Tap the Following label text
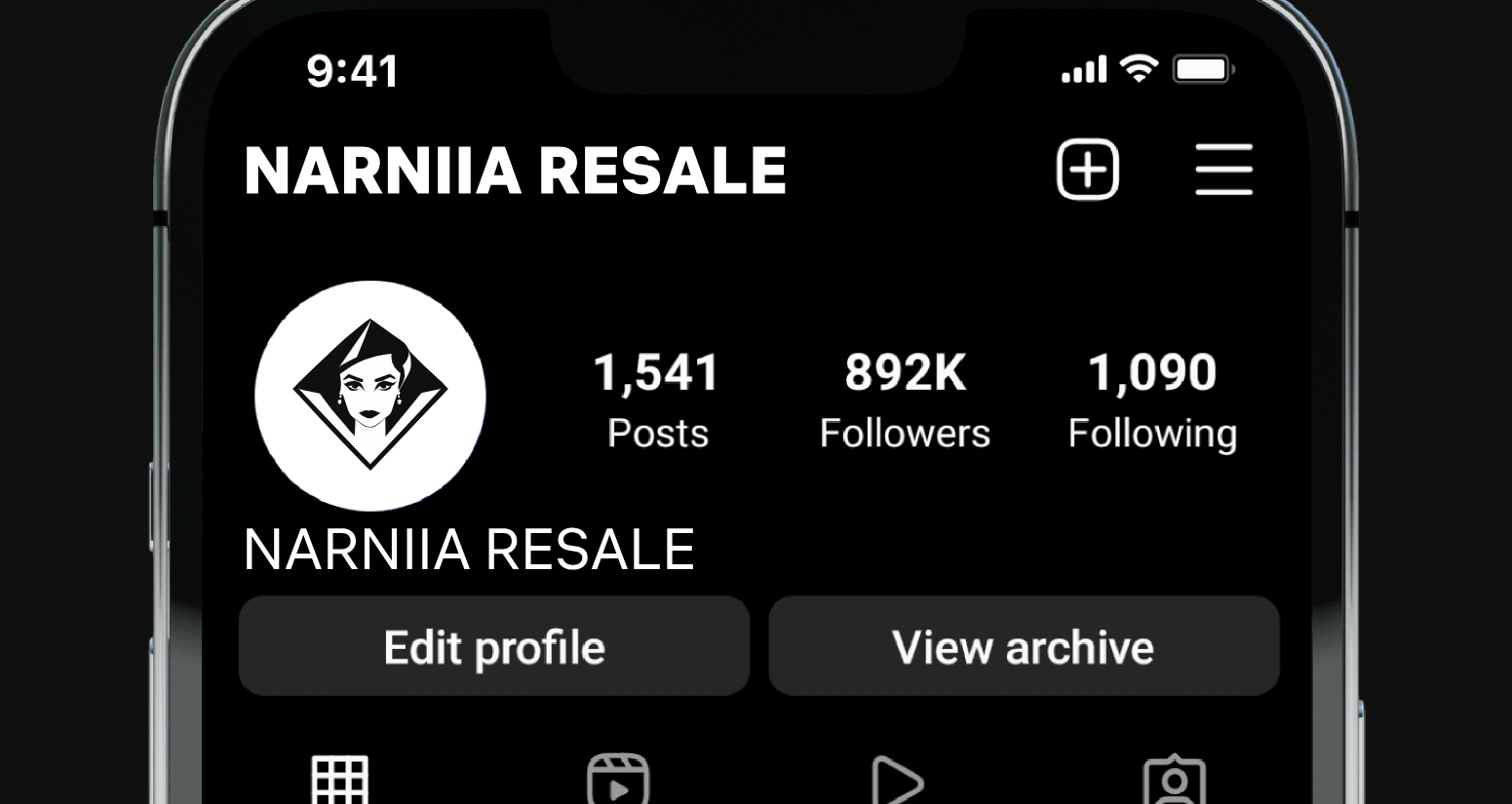This screenshot has width=1512, height=804. click(1152, 435)
